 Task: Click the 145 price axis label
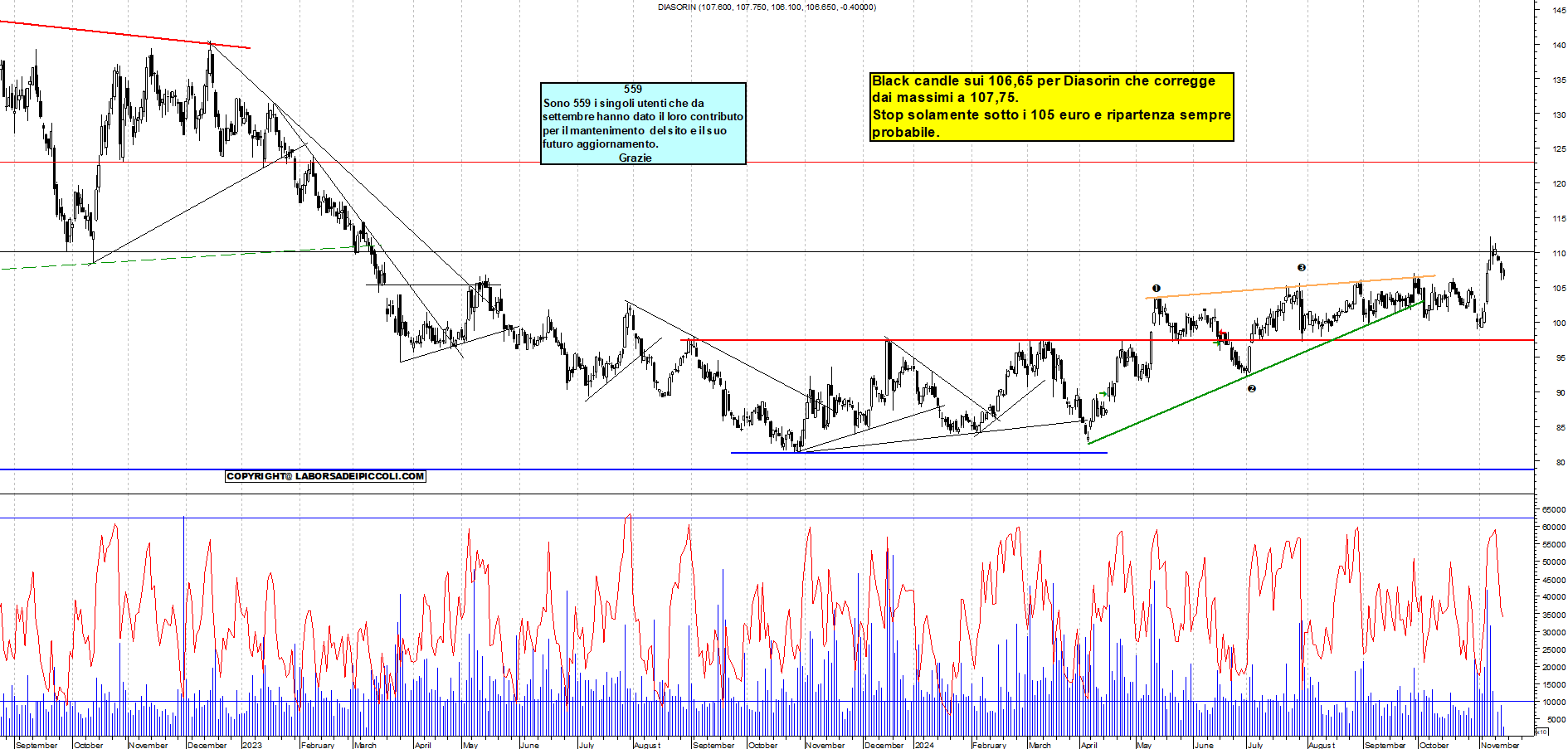click(x=1560, y=11)
